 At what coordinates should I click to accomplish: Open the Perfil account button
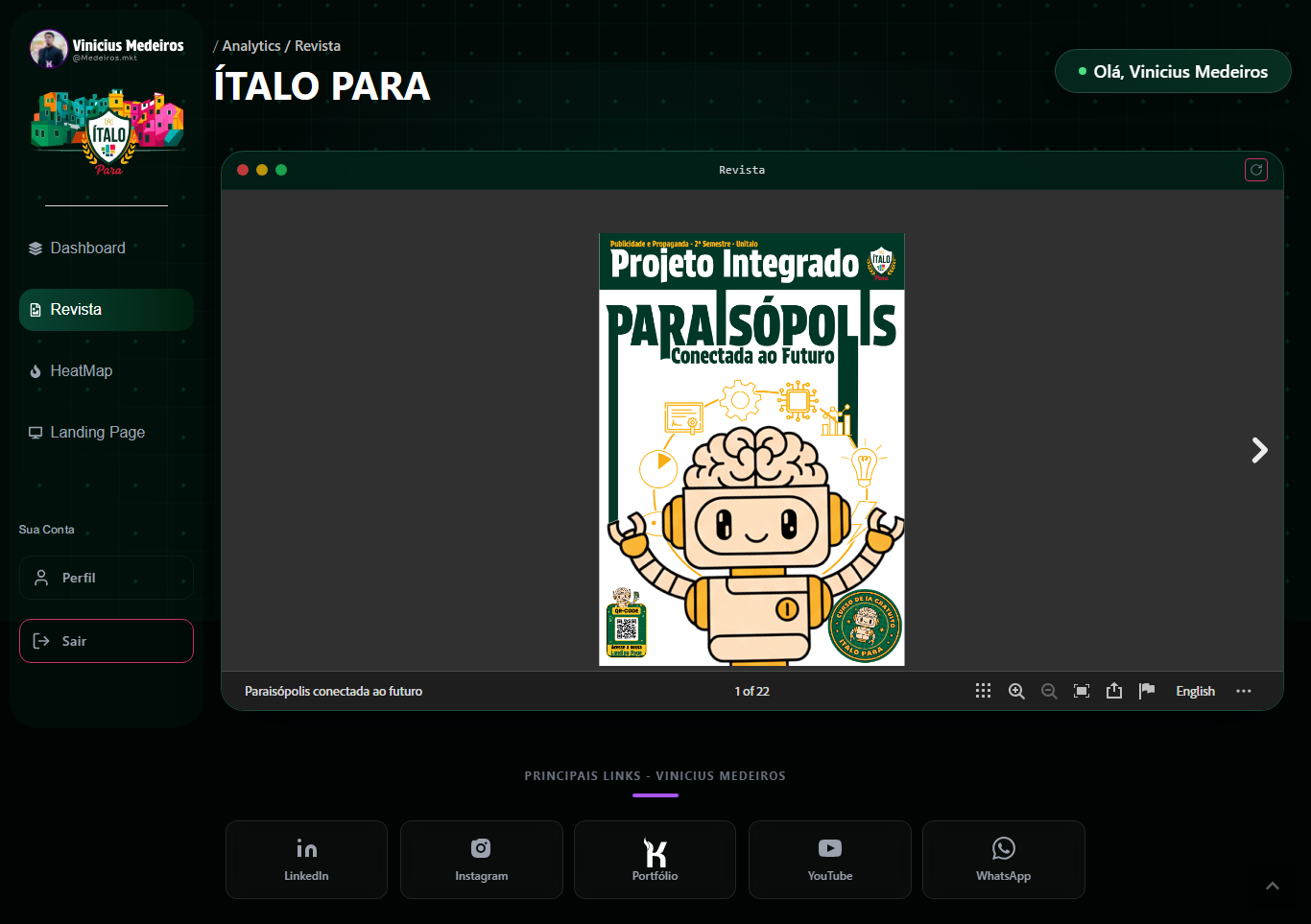tap(107, 578)
